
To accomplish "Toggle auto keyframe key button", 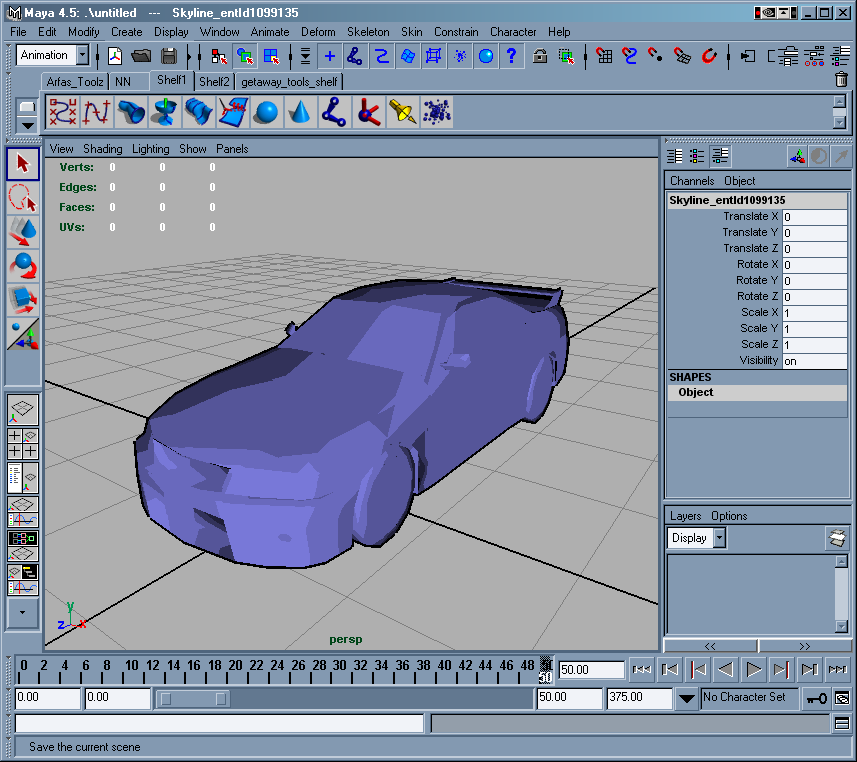I will tap(816, 698).
